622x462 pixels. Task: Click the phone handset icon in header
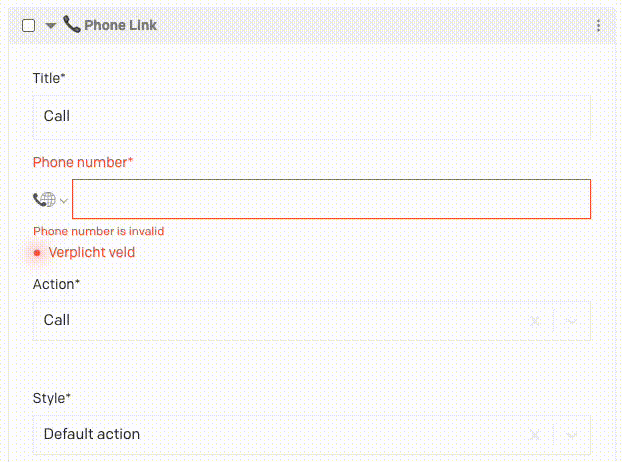click(72, 24)
